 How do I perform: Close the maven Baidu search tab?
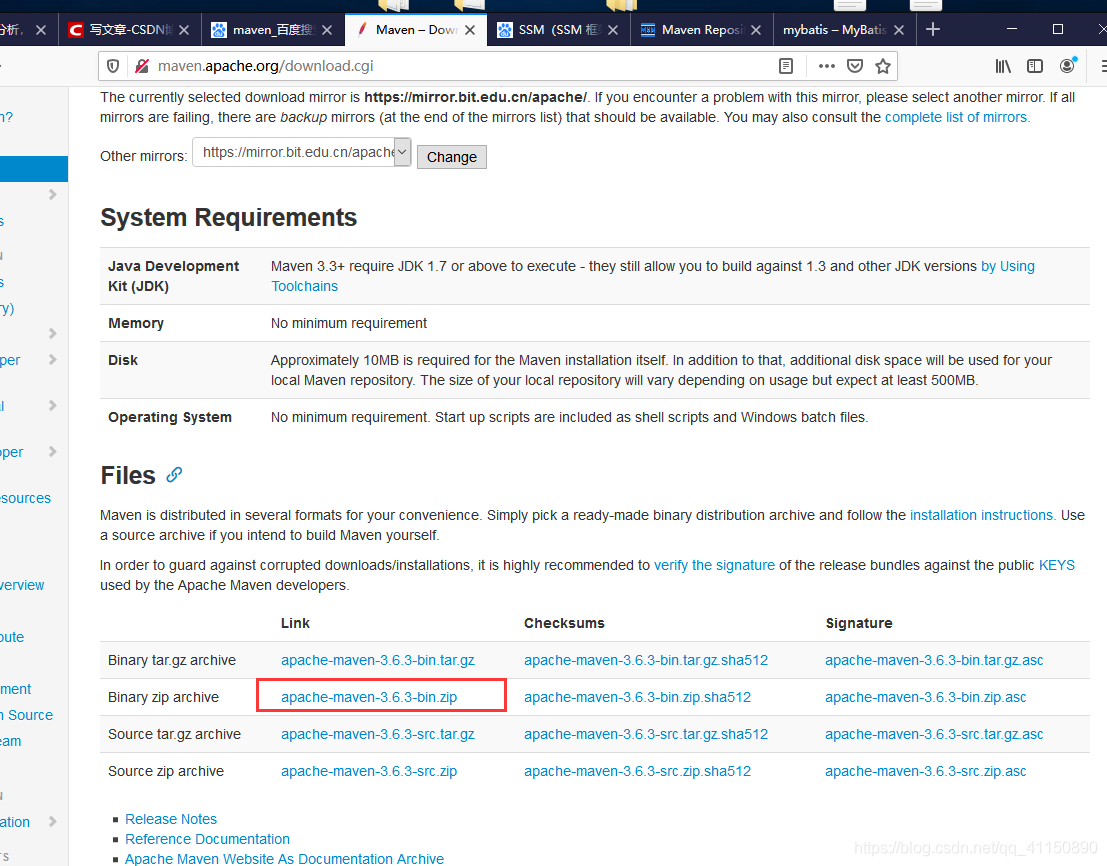(x=327, y=30)
